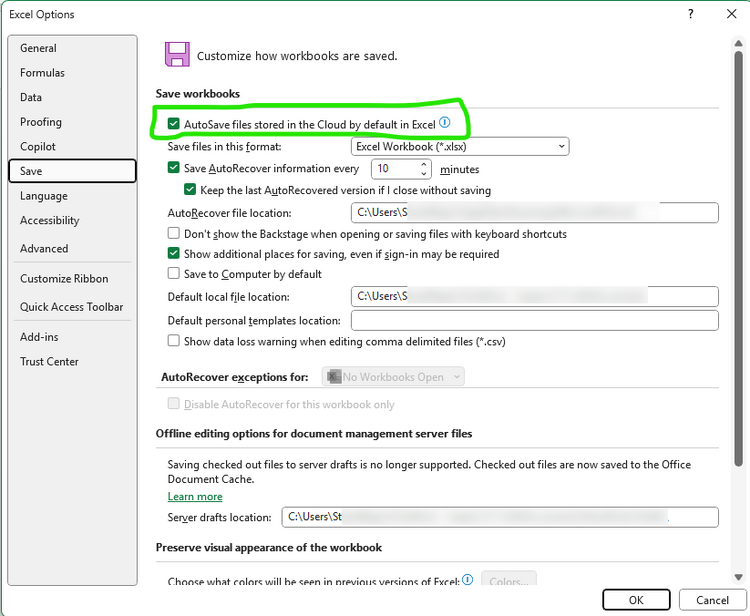Image resolution: width=750 pixels, height=616 pixels.
Task: Click the AutoRecover file location field
Action: click(x=534, y=212)
